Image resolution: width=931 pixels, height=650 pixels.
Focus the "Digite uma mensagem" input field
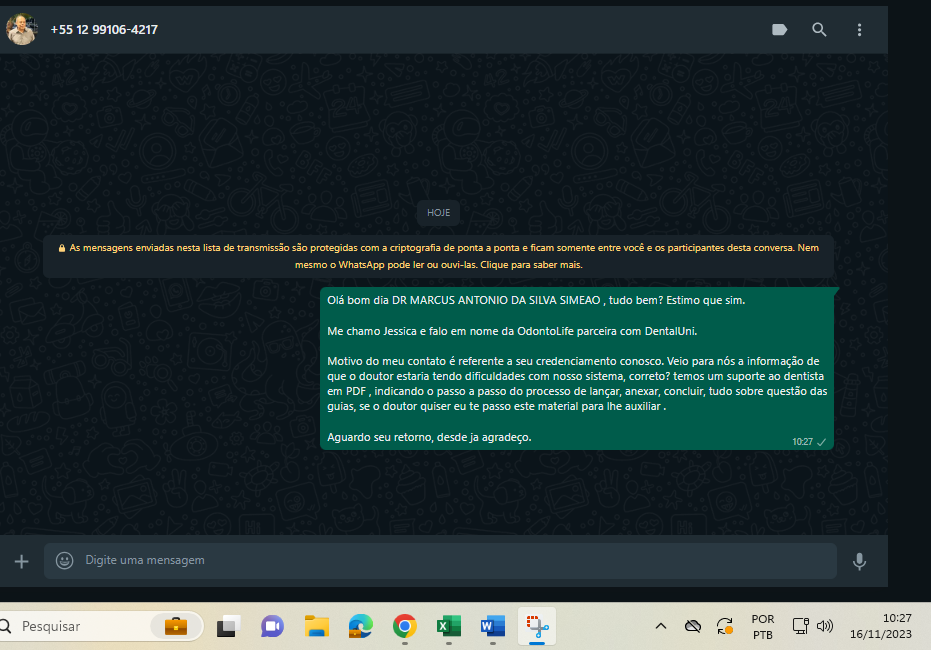click(x=450, y=561)
